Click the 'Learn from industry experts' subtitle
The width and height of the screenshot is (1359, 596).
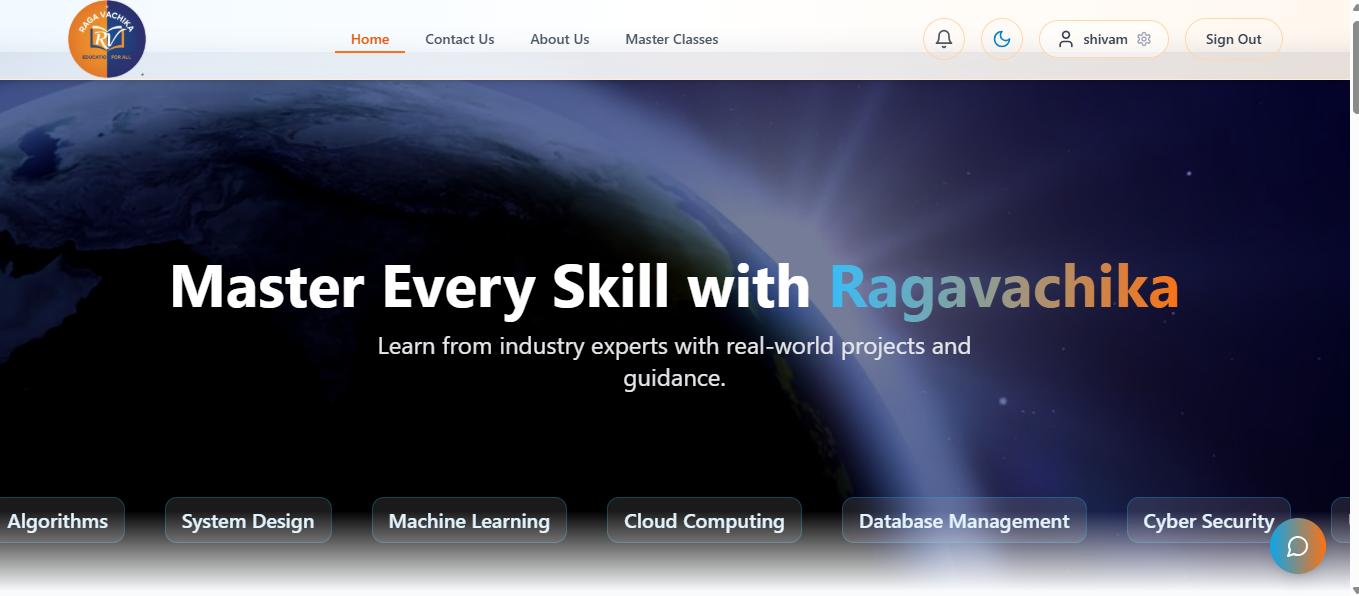[674, 362]
